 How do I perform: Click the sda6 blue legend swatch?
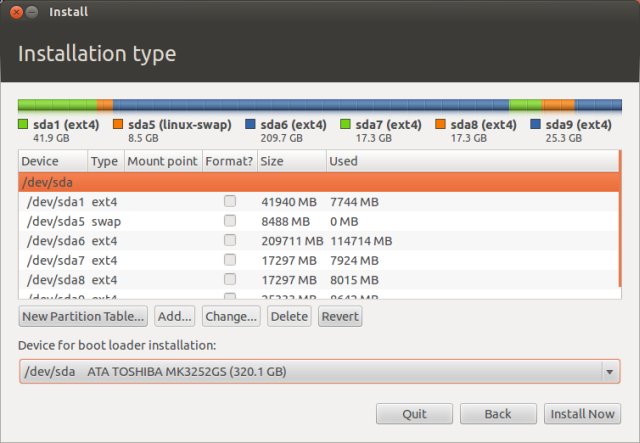click(x=250, y=124)
